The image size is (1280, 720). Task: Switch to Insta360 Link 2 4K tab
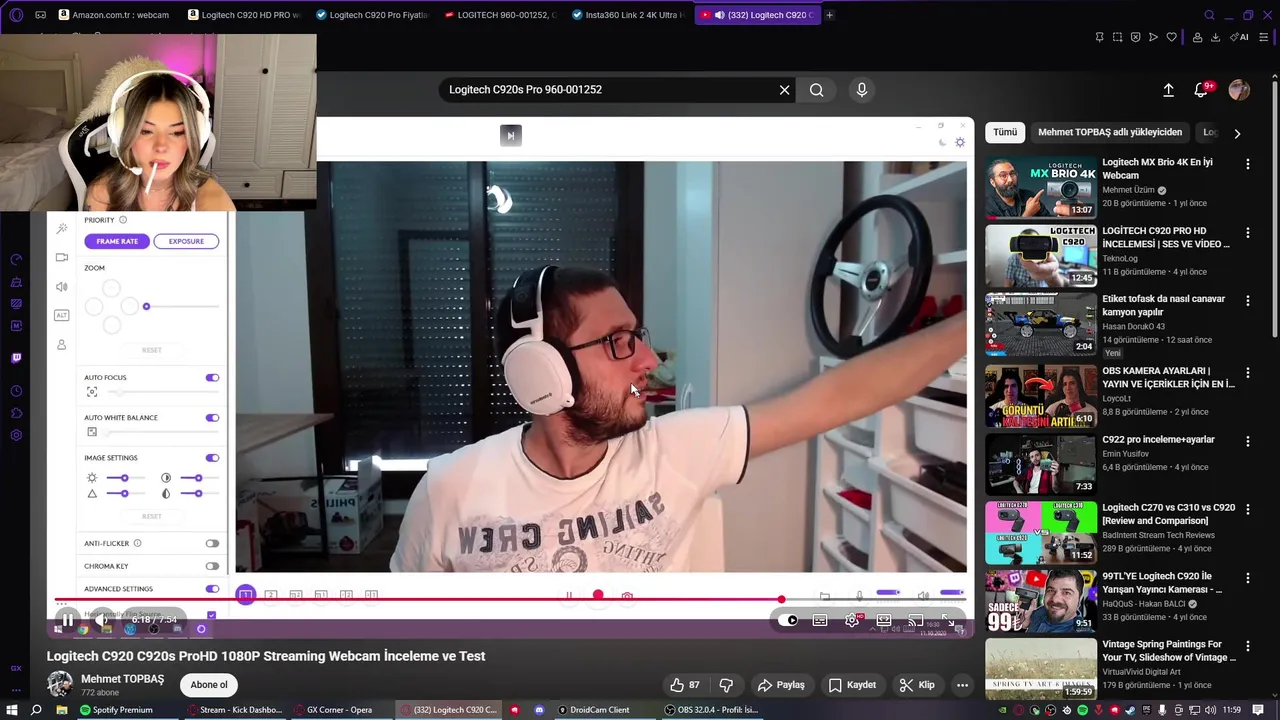(628, 15)
